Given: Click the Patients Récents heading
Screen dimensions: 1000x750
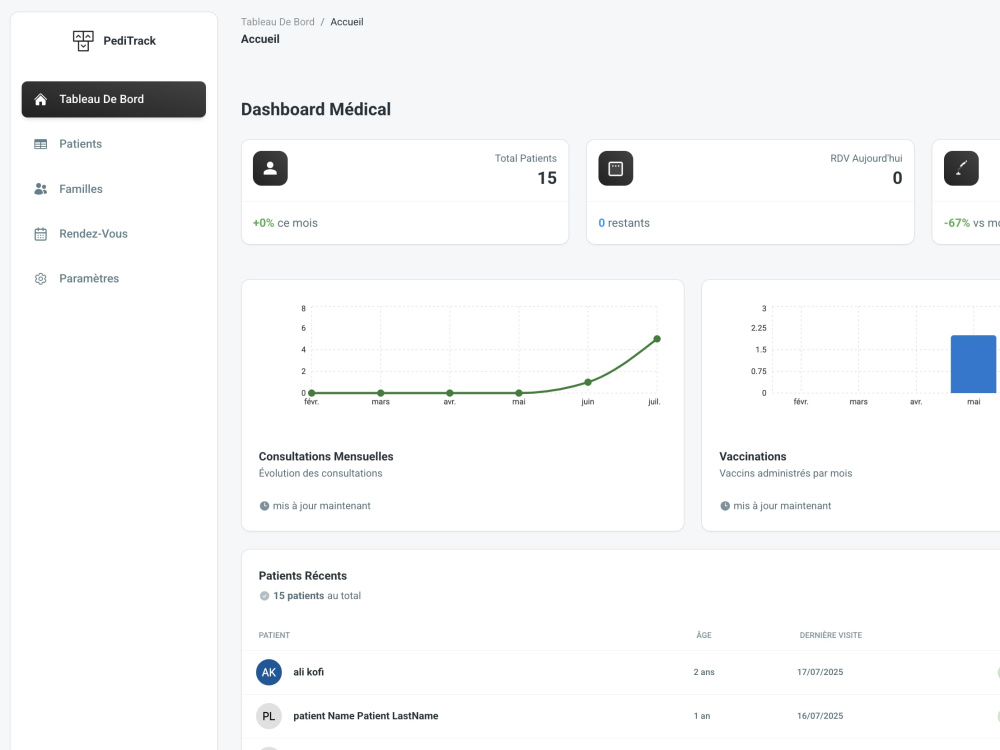Looking at the screenshot, I should pos(303,576).
